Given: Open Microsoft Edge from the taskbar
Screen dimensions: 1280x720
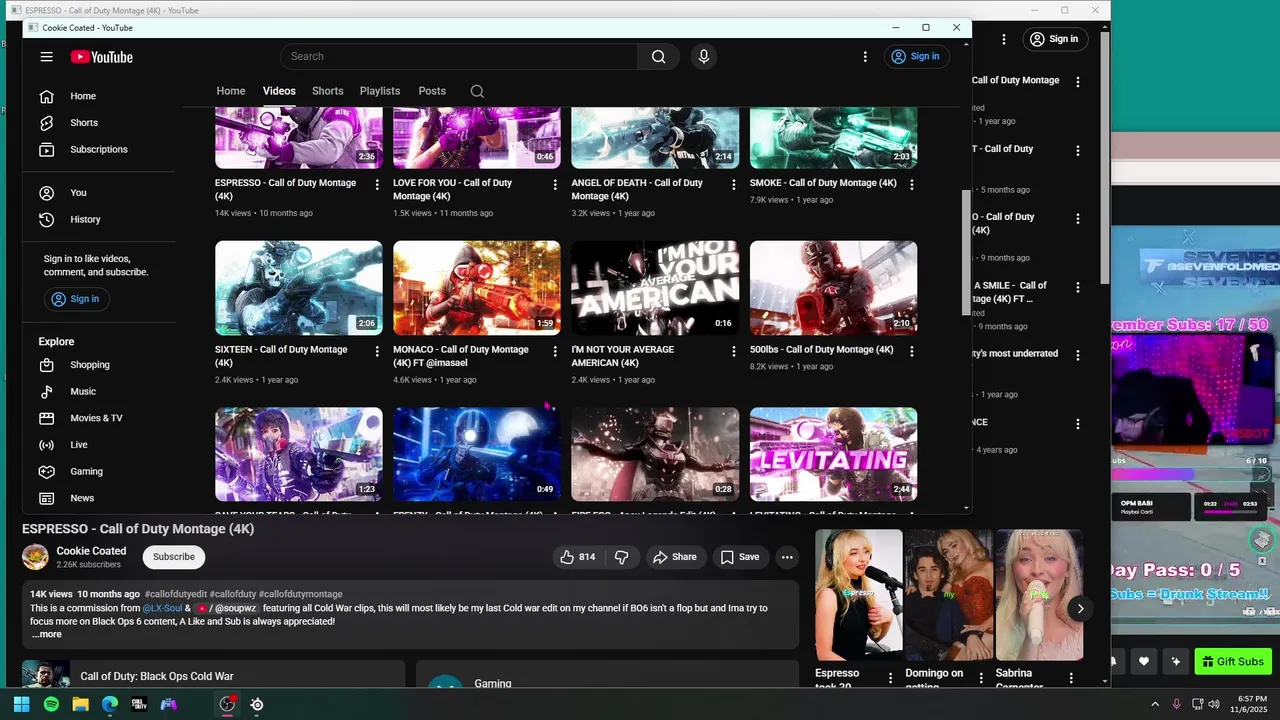Looking at the screenshot, I should (110, 704).
